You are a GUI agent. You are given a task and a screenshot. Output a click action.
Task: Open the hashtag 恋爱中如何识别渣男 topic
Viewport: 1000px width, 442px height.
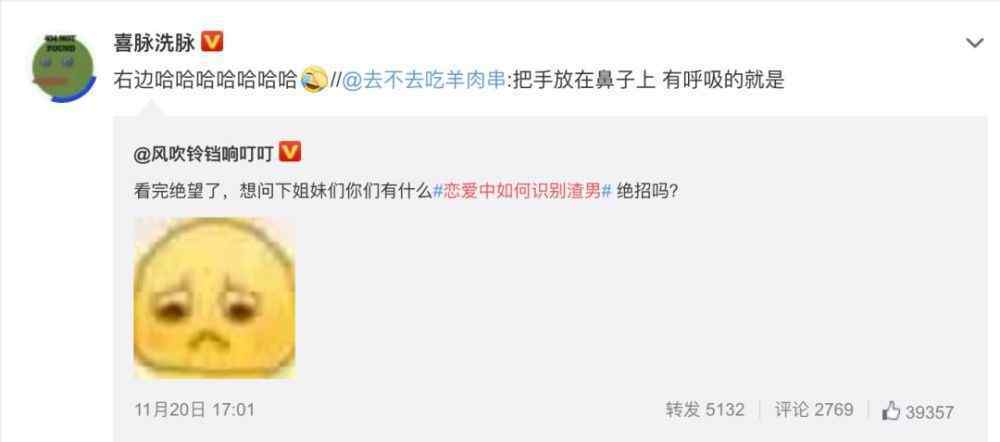[523, 192]
